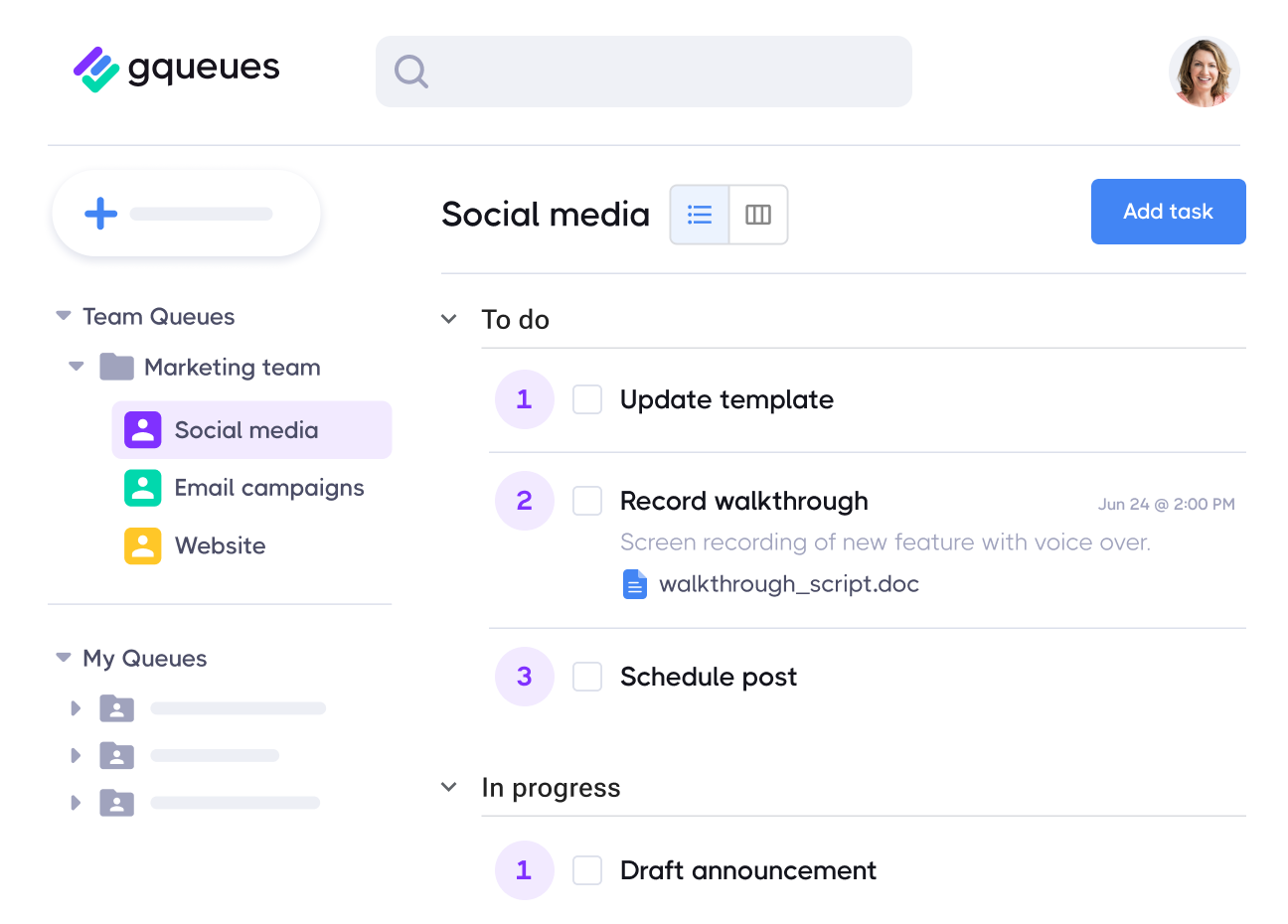Image resolution: width=1288 pixels, height=924 pixels.
Task: Click the Social media page title
Action: 546,215
